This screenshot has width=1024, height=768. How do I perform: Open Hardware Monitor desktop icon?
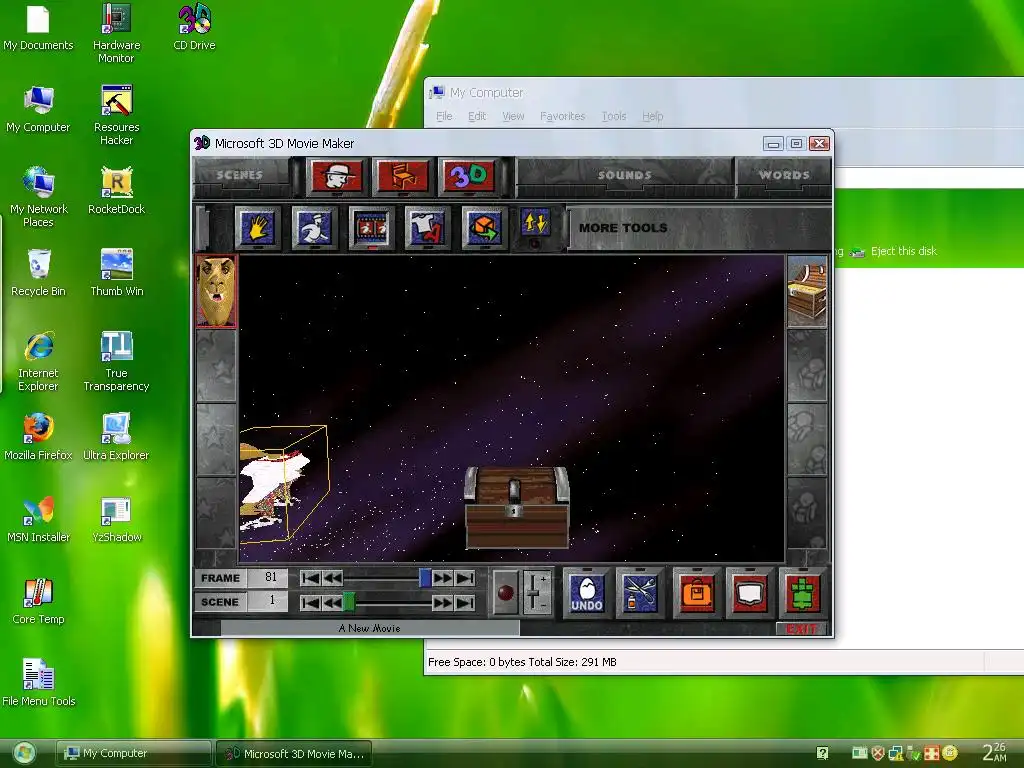tap(116, 33)
